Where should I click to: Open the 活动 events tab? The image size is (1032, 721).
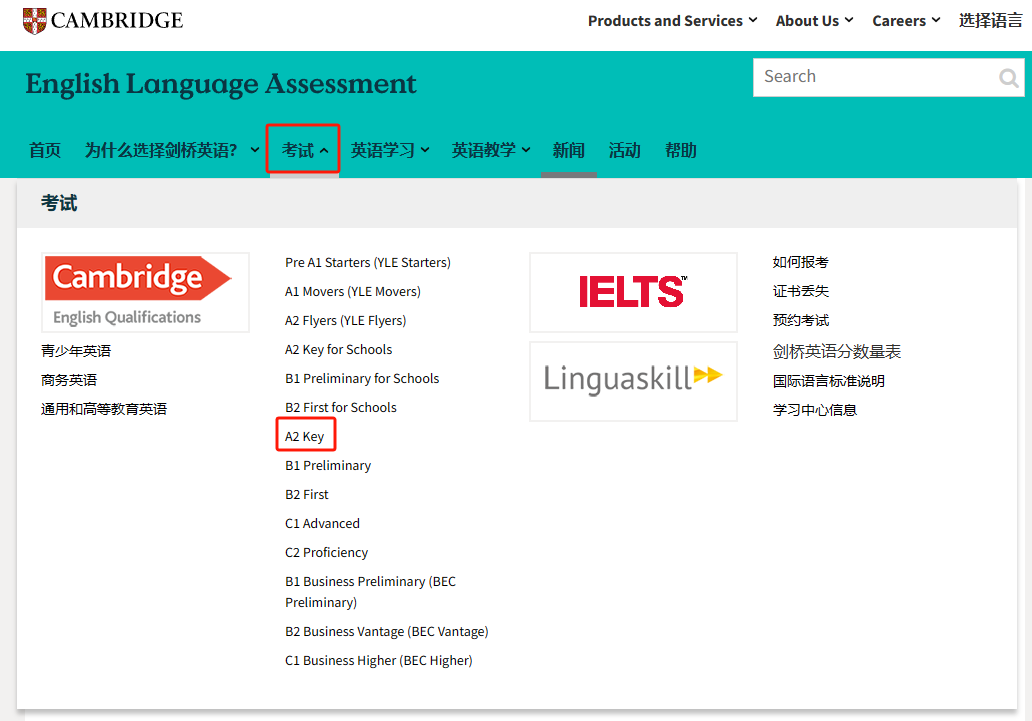625,150
